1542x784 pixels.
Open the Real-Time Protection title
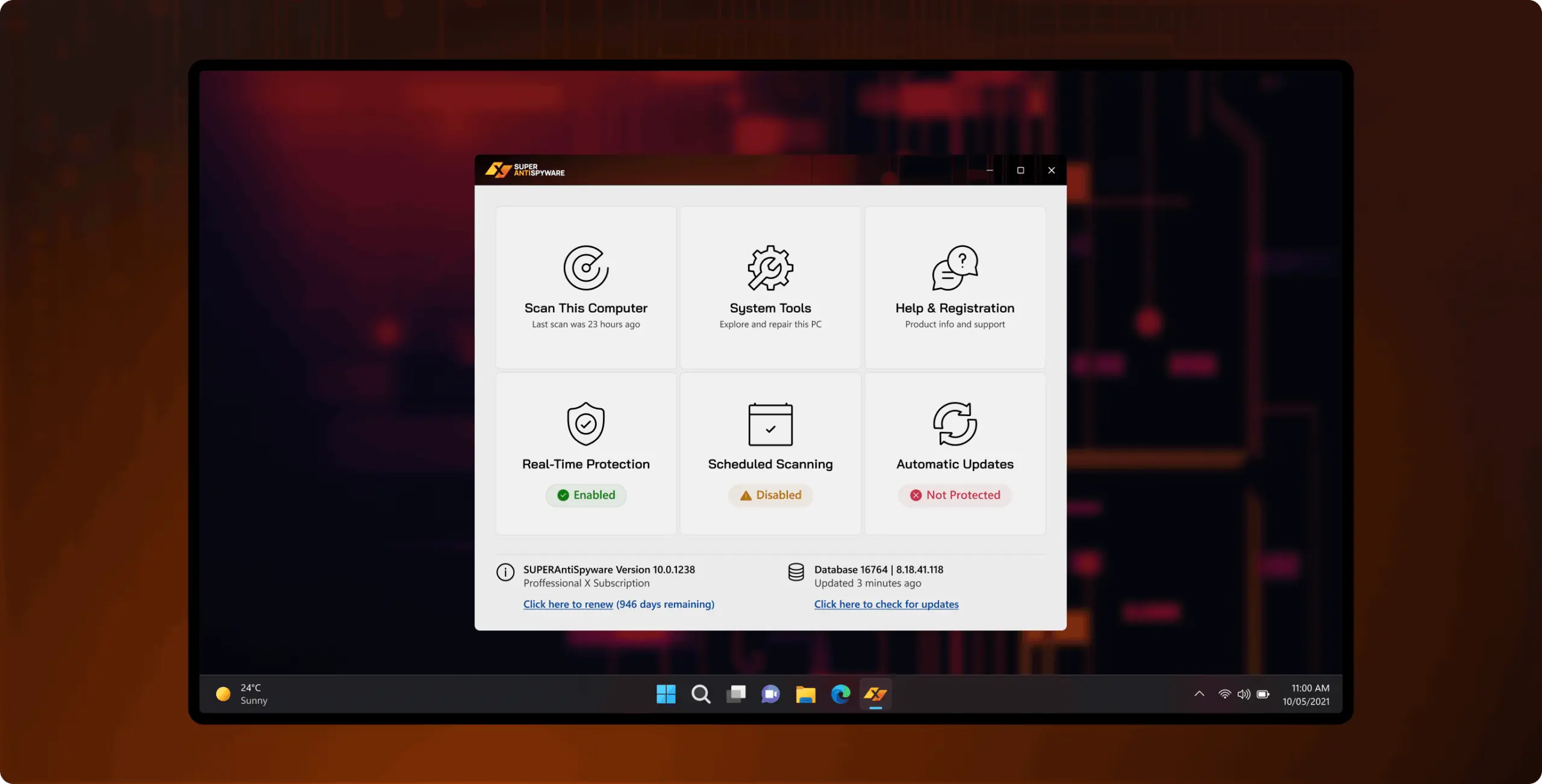click(x=585, y=464)
